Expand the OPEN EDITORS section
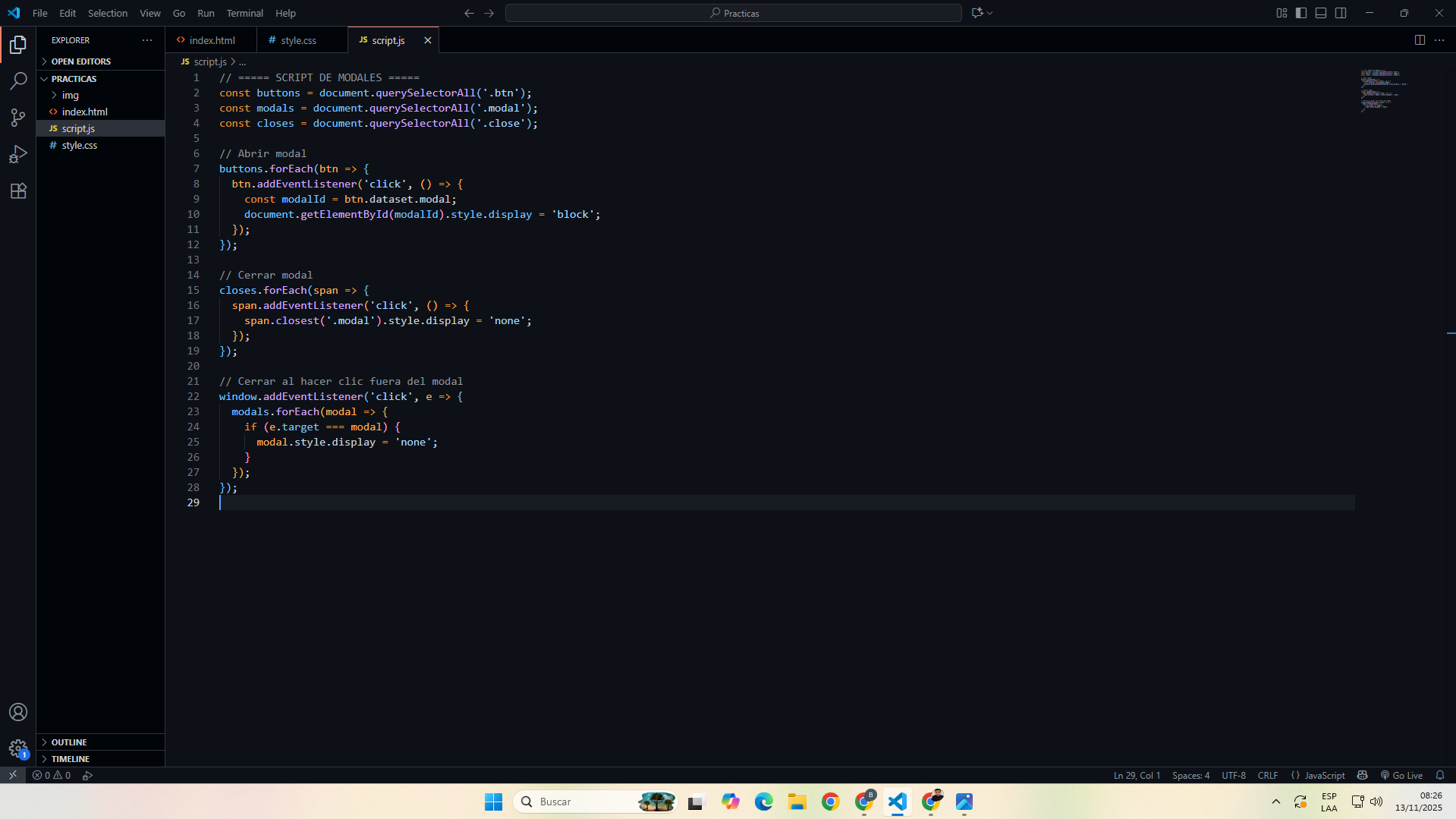The width and height of the screenshot is (1456, 819). [x=80, y=61]
